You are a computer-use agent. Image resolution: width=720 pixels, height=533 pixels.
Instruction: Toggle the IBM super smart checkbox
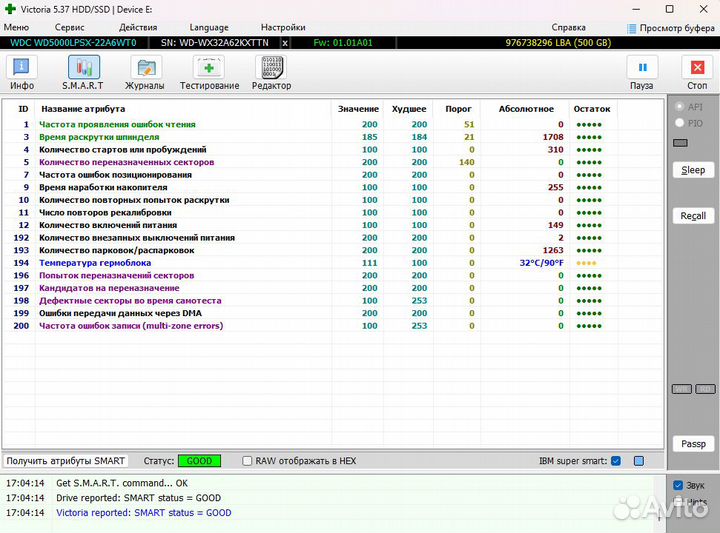coord(616,461)
